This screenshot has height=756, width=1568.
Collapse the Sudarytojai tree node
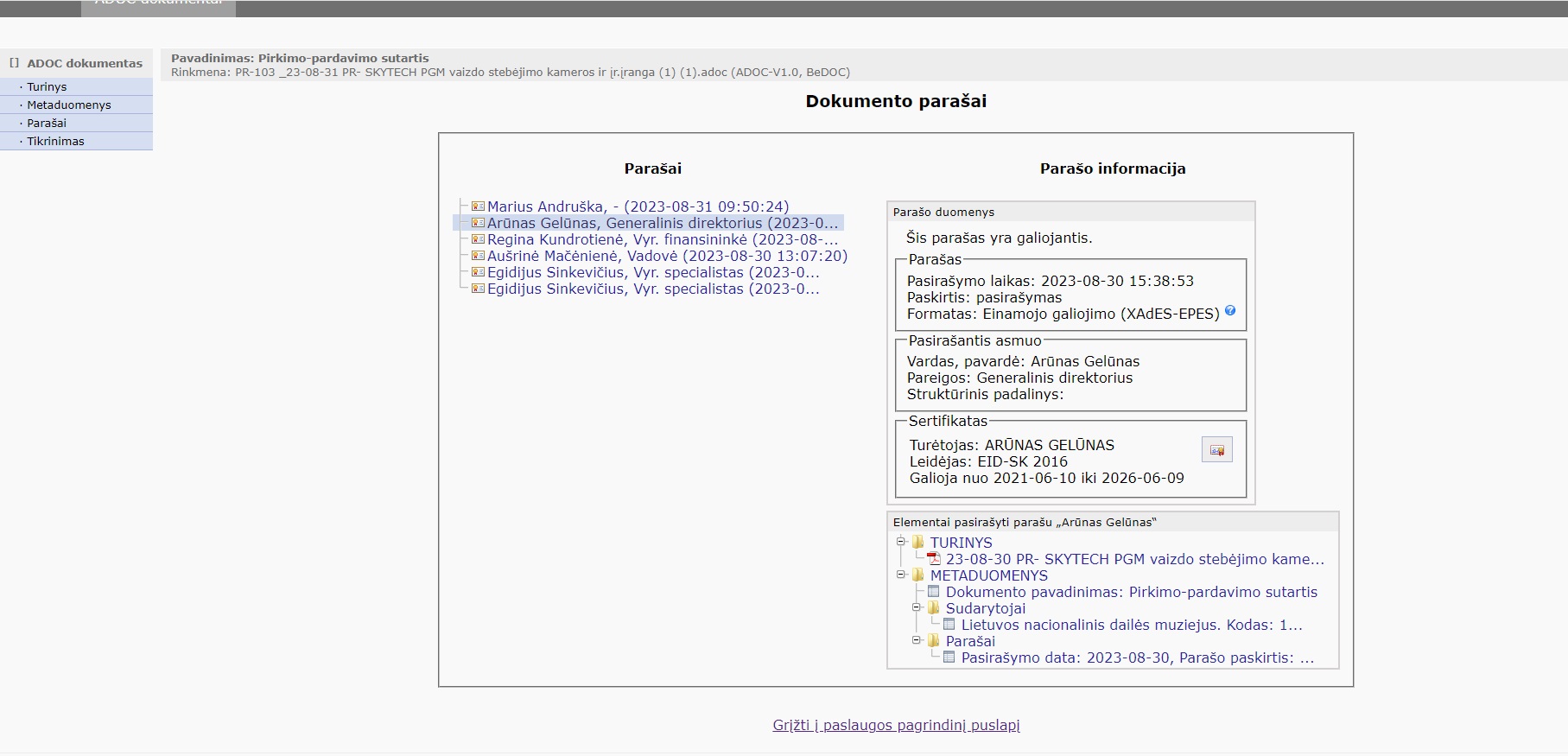click(x=917, y=607)
